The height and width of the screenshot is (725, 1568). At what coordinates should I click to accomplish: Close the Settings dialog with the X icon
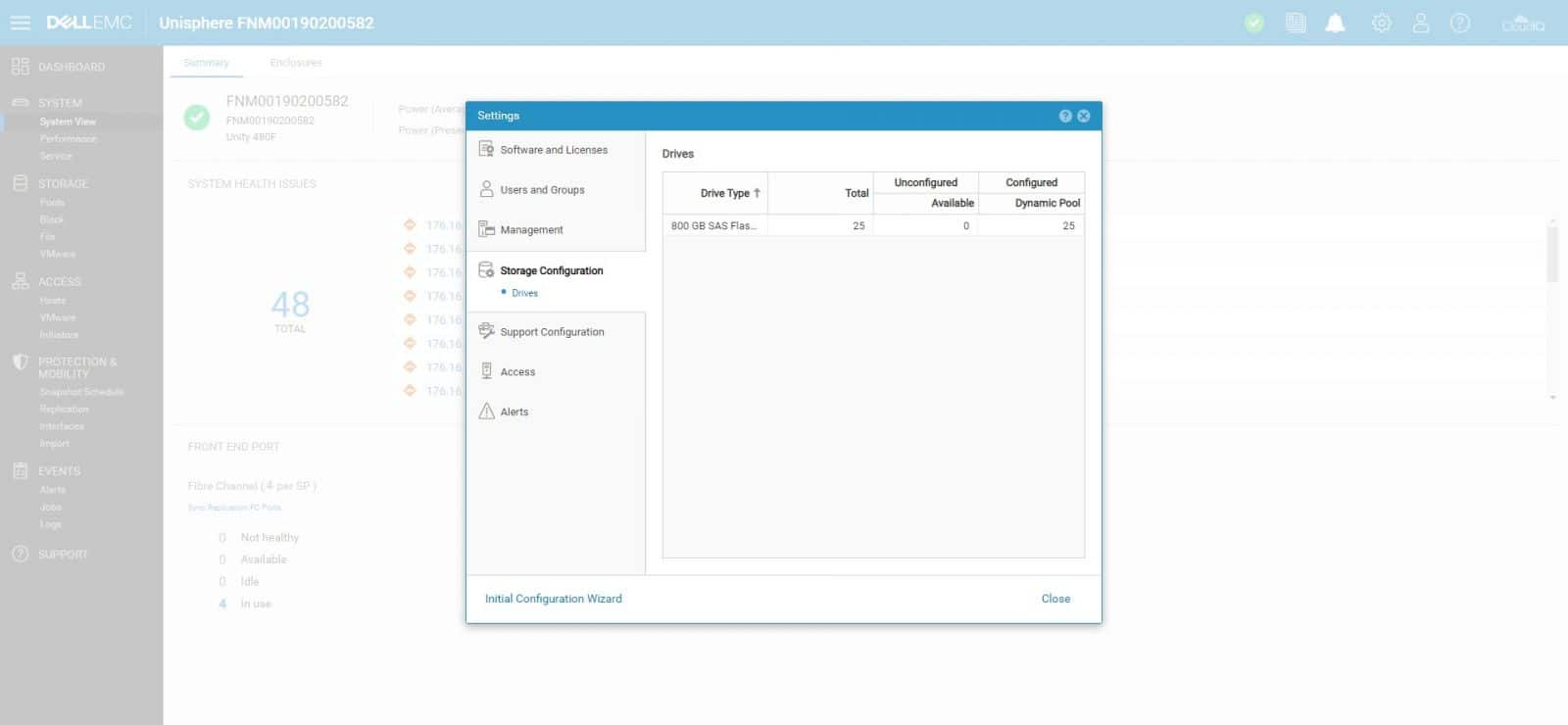(x=1083, y=116)
